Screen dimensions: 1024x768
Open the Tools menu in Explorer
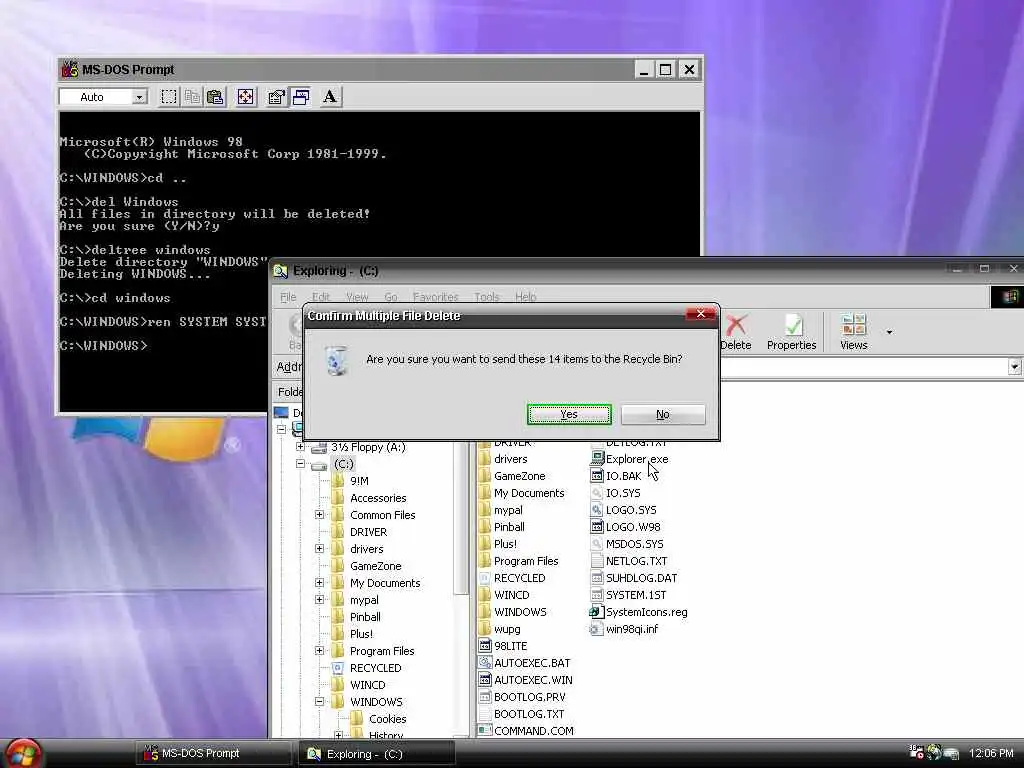click(487, 296)
